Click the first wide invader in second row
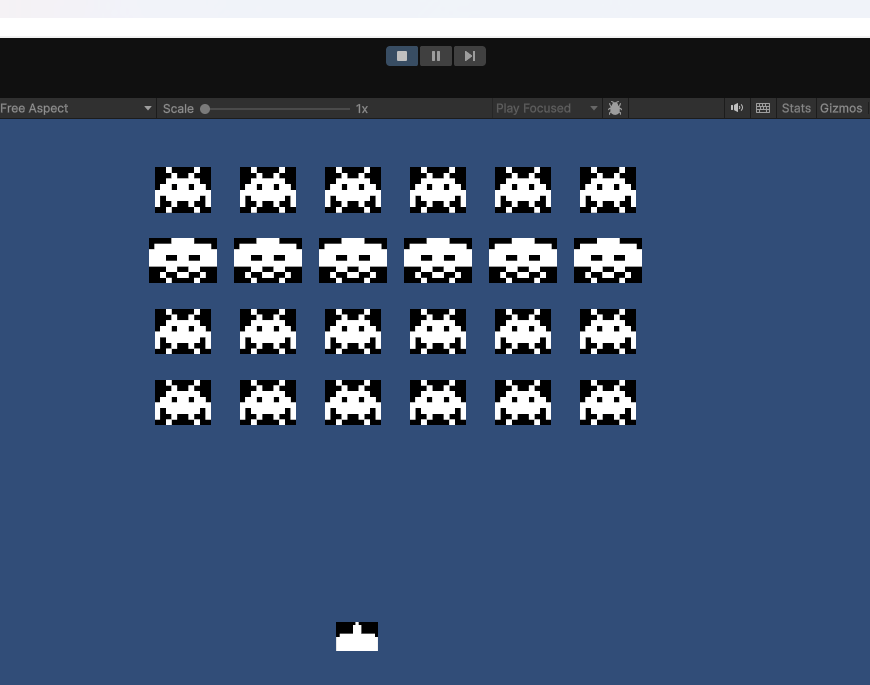Screen dimensions: 870x685 pos(183,261)
